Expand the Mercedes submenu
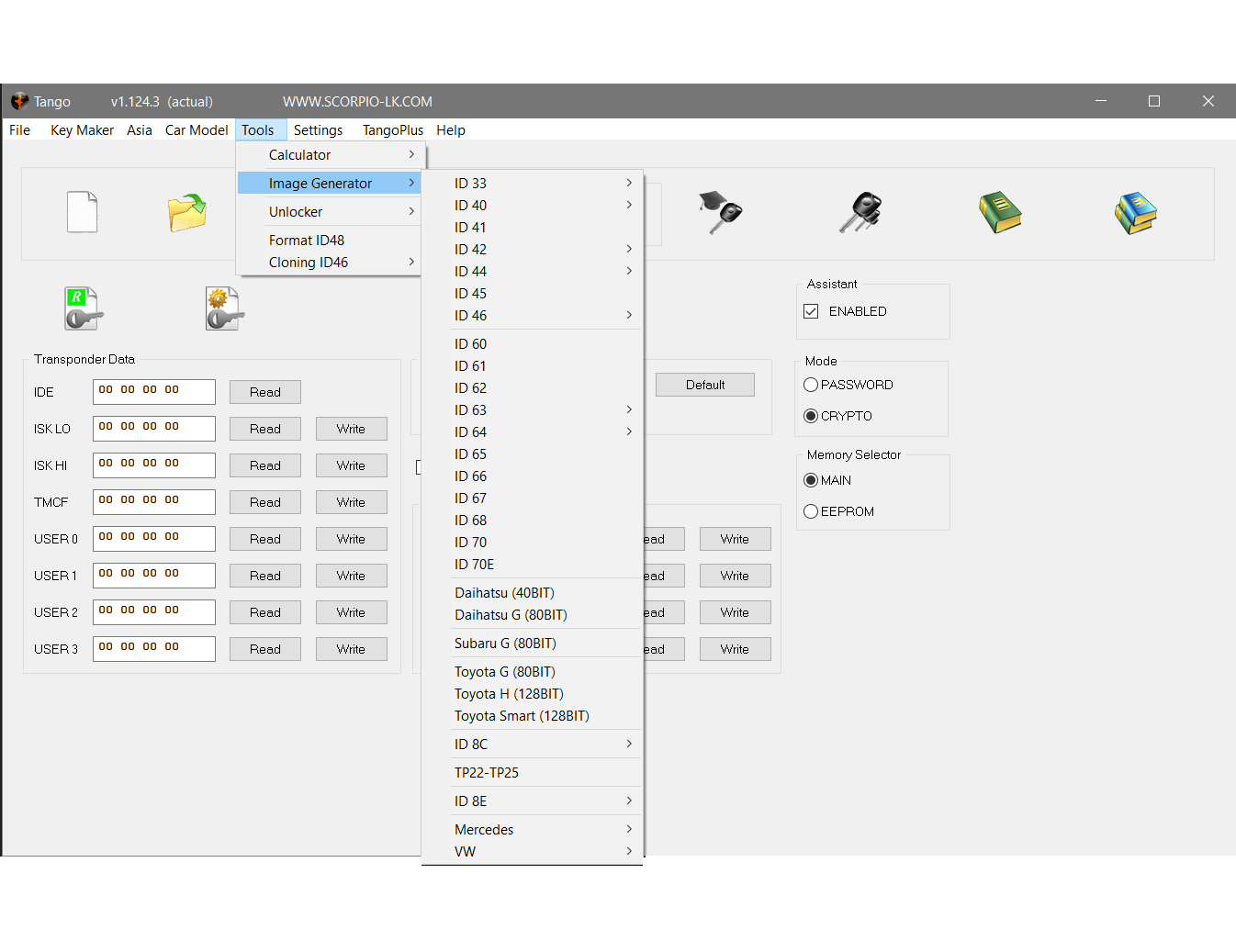 [533, 830]
